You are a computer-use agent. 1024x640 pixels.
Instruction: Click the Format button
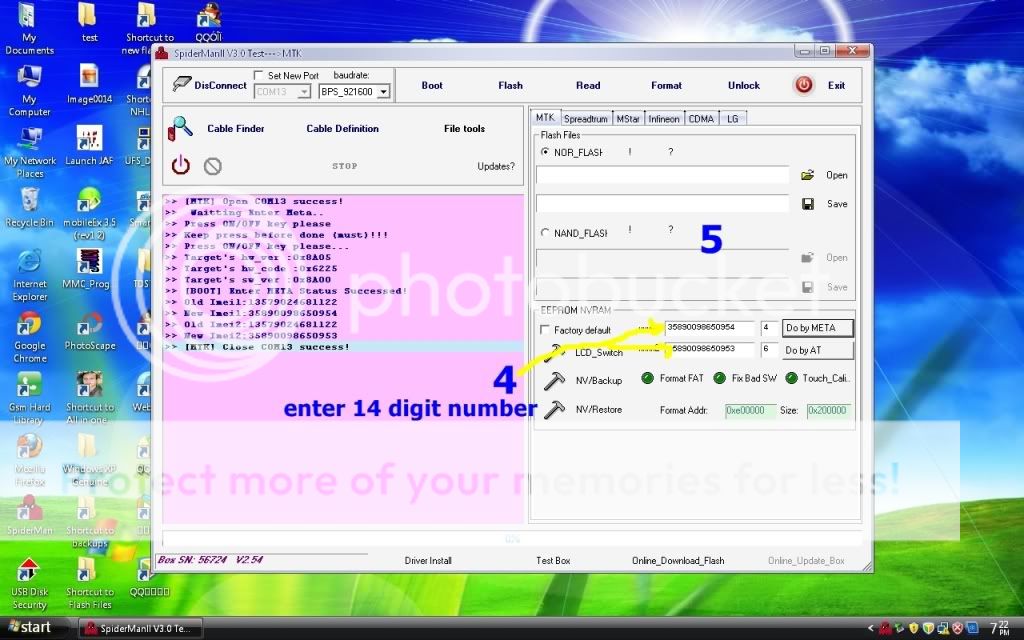(x=666, y=86)
